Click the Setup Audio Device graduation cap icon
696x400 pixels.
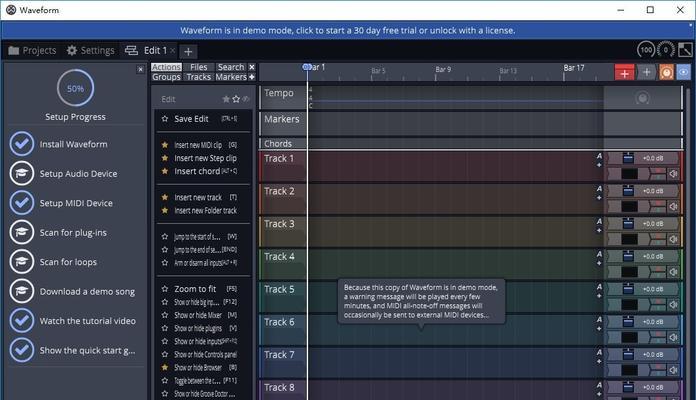pos(22,173)
